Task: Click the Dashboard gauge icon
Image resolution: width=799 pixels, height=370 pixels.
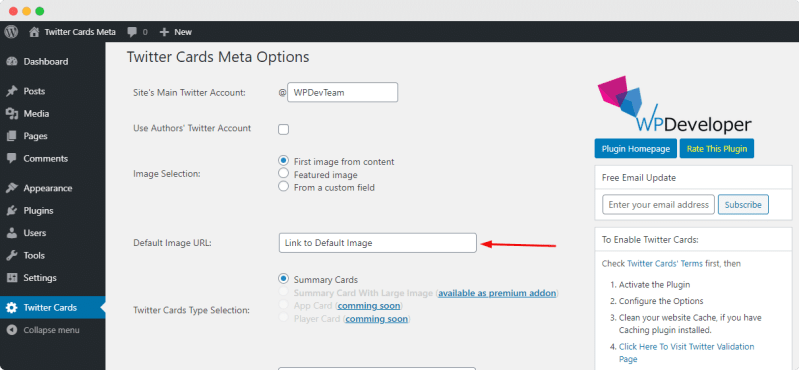Action: [12, 62]
